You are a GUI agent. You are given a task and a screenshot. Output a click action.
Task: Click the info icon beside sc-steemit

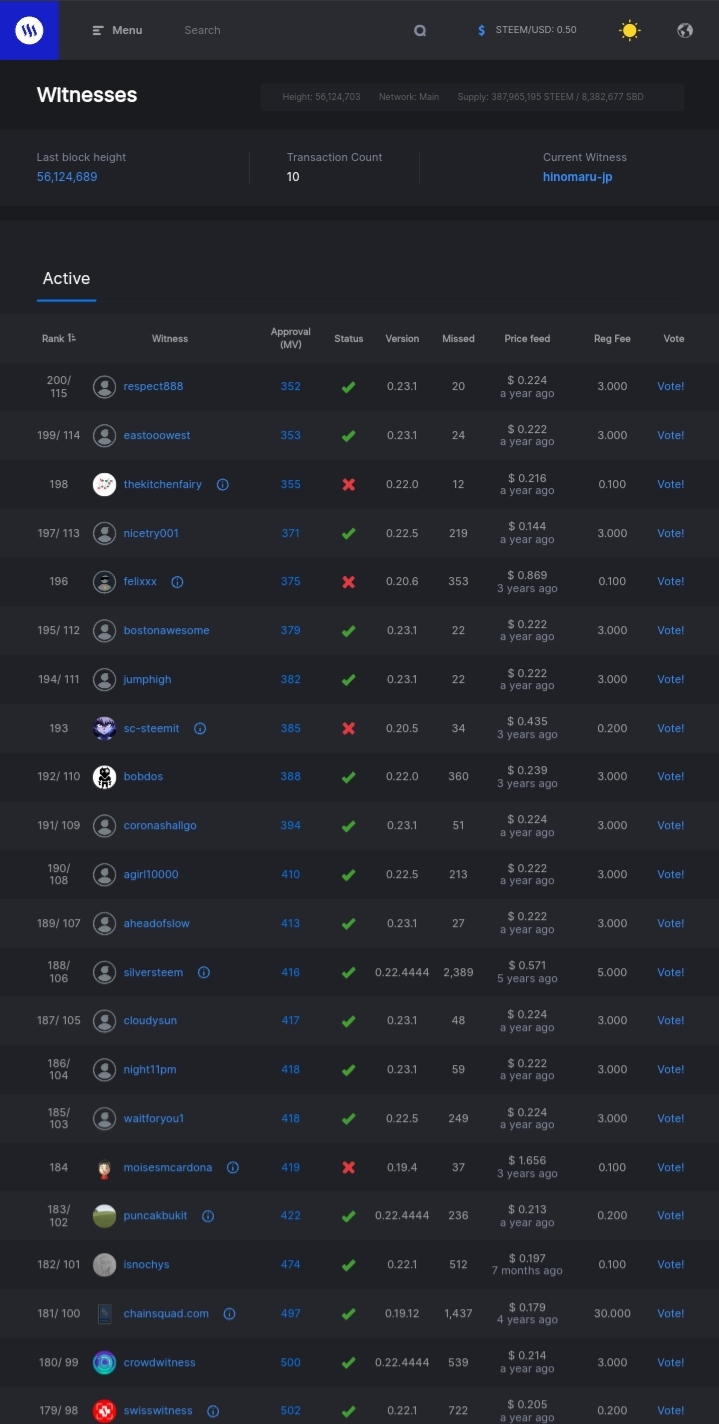200,729
